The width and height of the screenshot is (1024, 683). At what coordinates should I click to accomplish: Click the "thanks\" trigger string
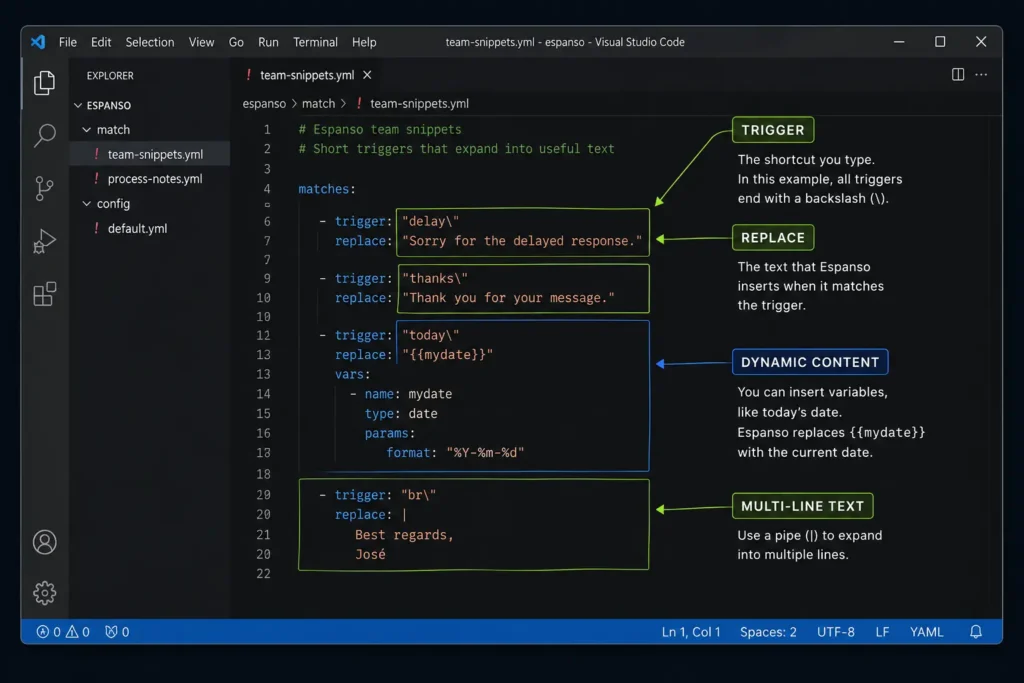[435, 278]
